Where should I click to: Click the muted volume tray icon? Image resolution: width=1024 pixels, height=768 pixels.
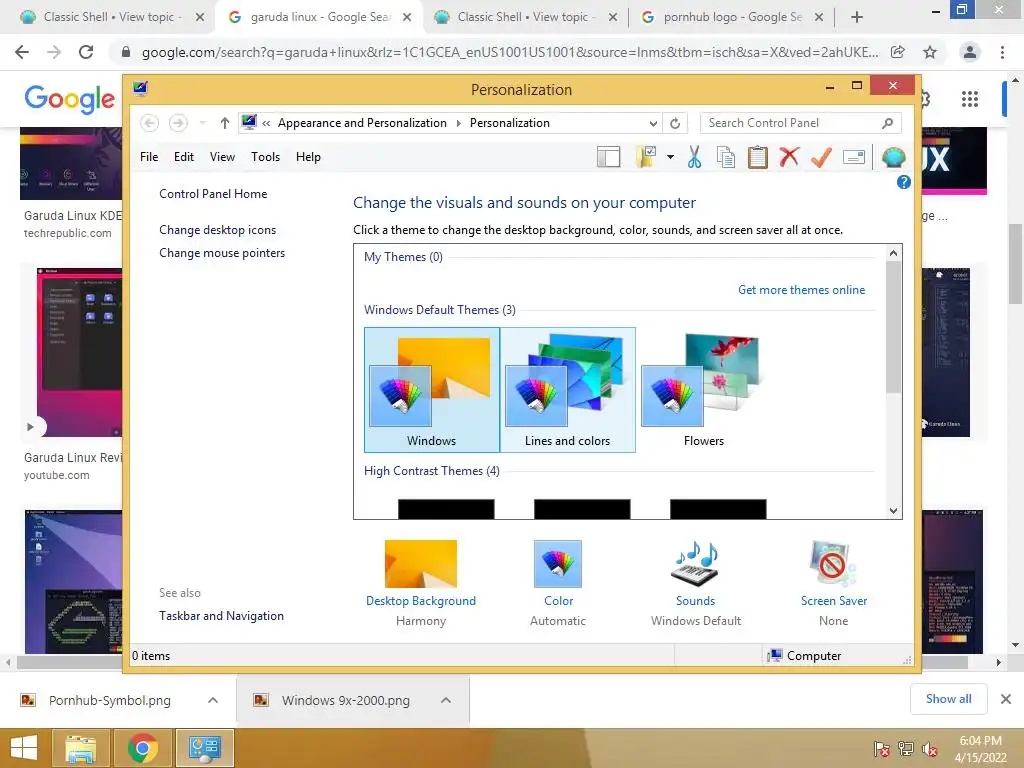click(x=929, y=749)
